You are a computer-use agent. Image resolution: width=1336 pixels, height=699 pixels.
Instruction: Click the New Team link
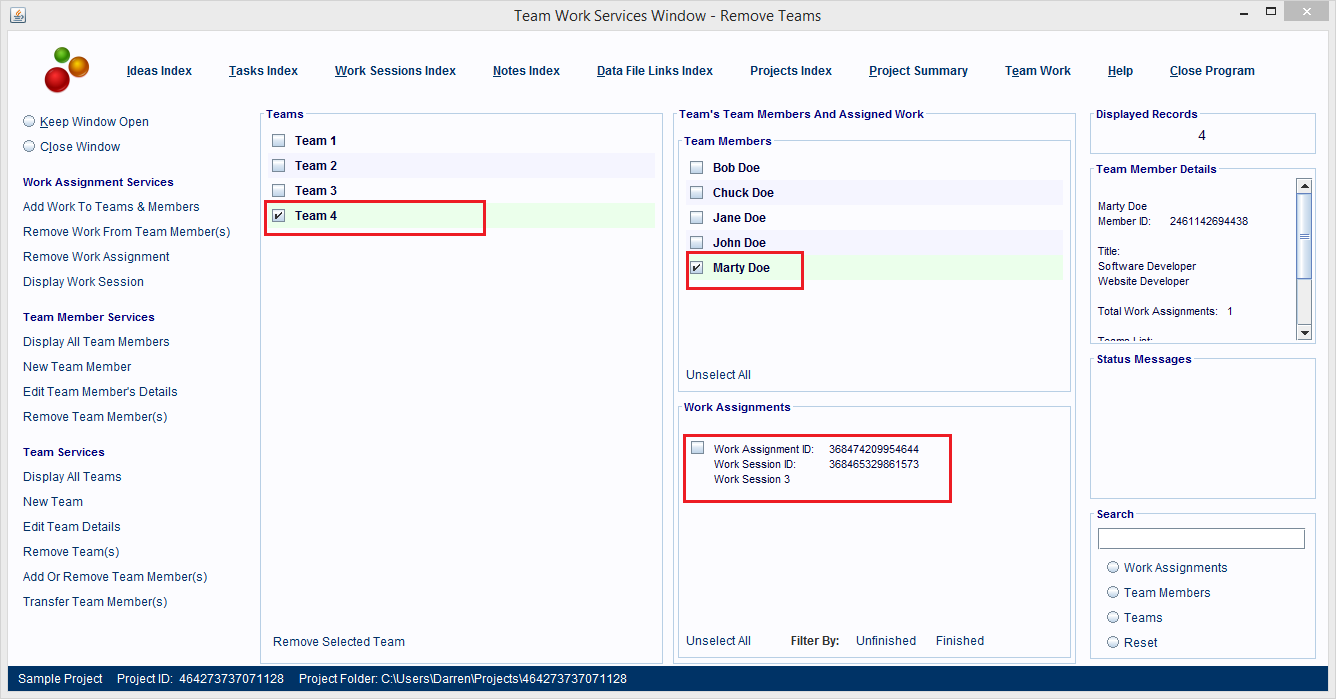point(53,502)
